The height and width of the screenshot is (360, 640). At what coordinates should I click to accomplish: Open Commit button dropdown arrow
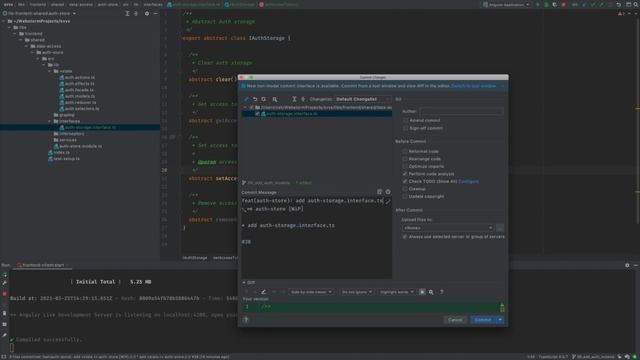click(500, 320)
